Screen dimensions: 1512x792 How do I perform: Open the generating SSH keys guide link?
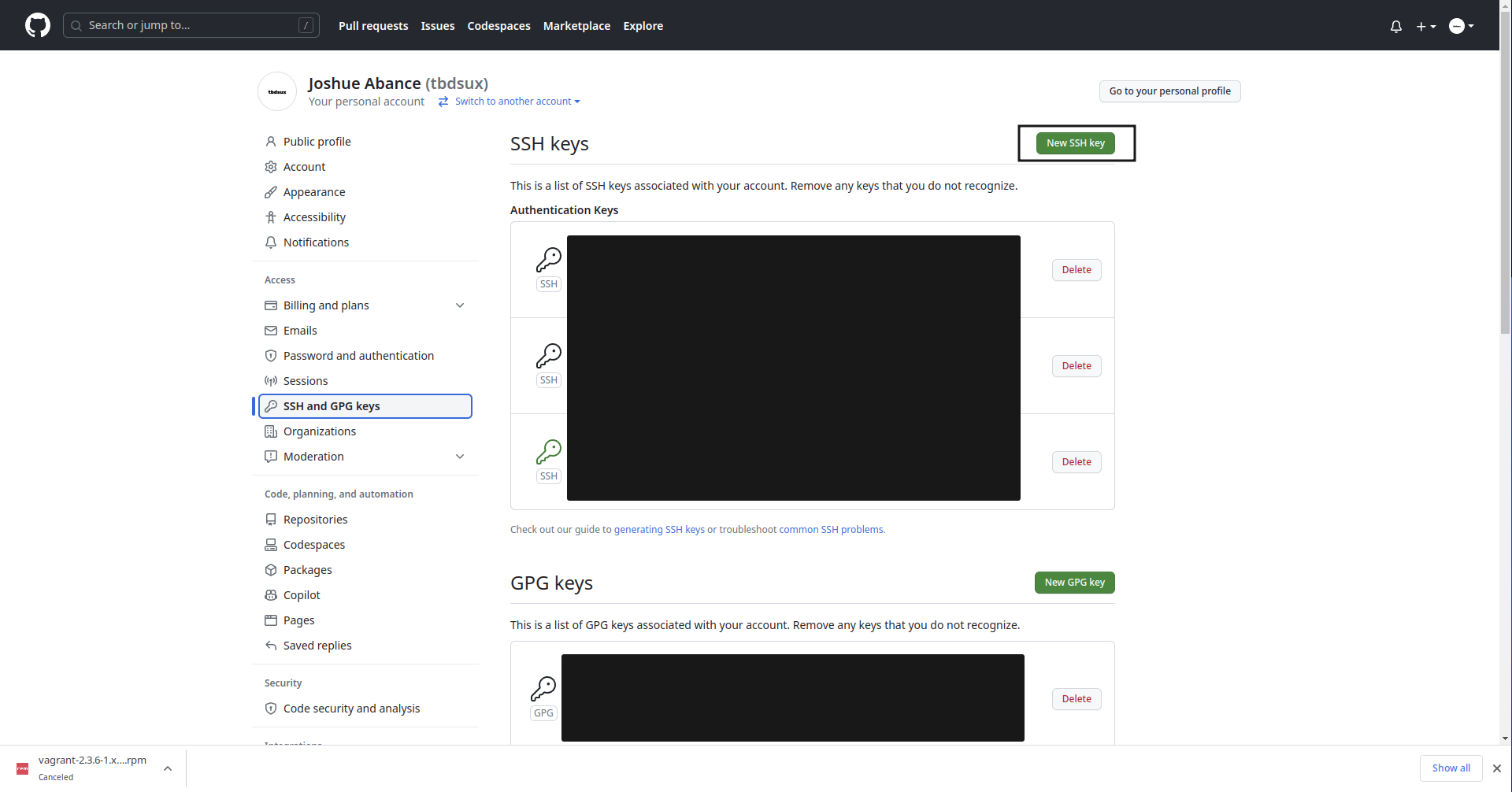coord(659,530)
